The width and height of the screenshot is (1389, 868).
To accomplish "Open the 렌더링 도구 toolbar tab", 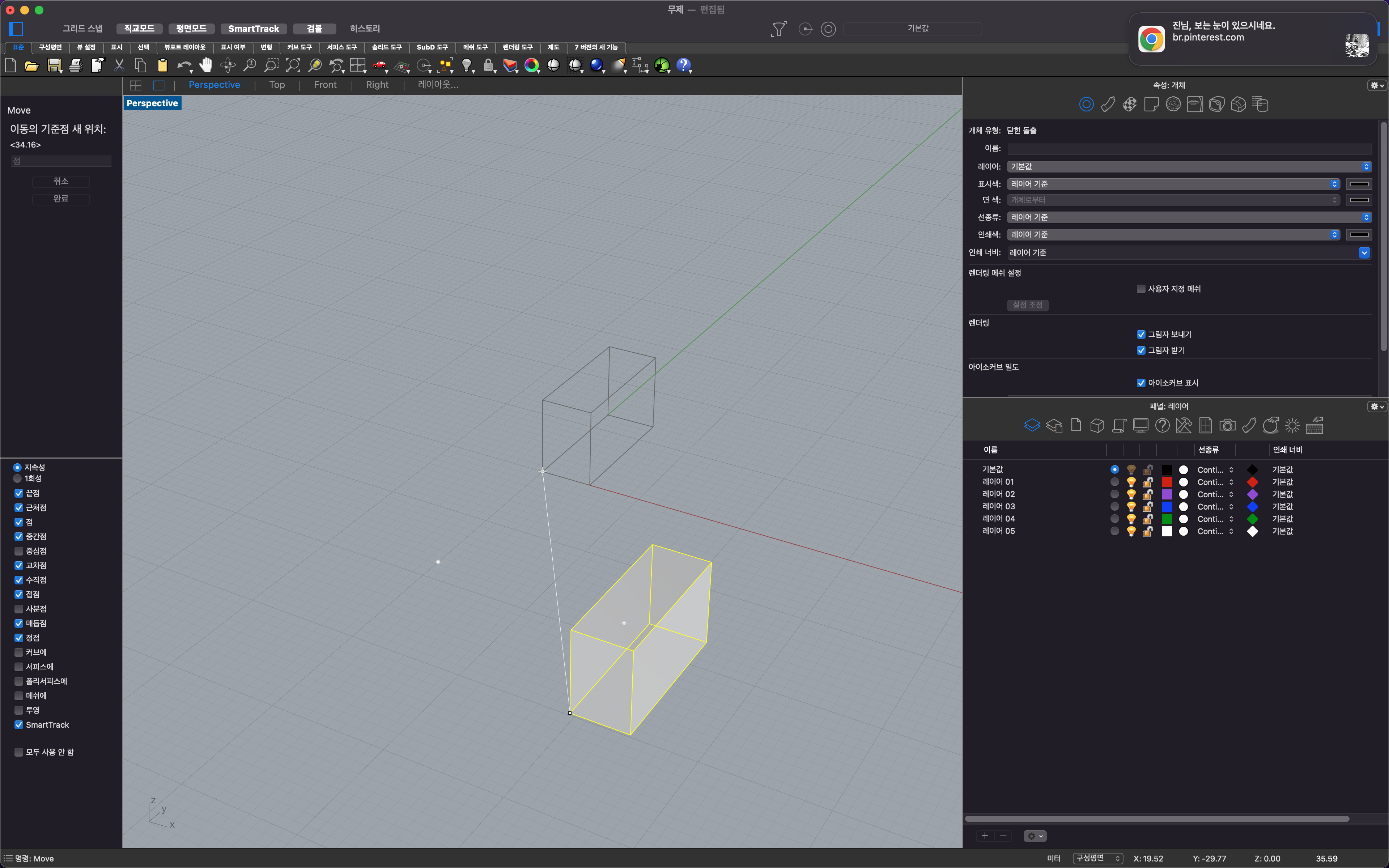I will (517, 47).
